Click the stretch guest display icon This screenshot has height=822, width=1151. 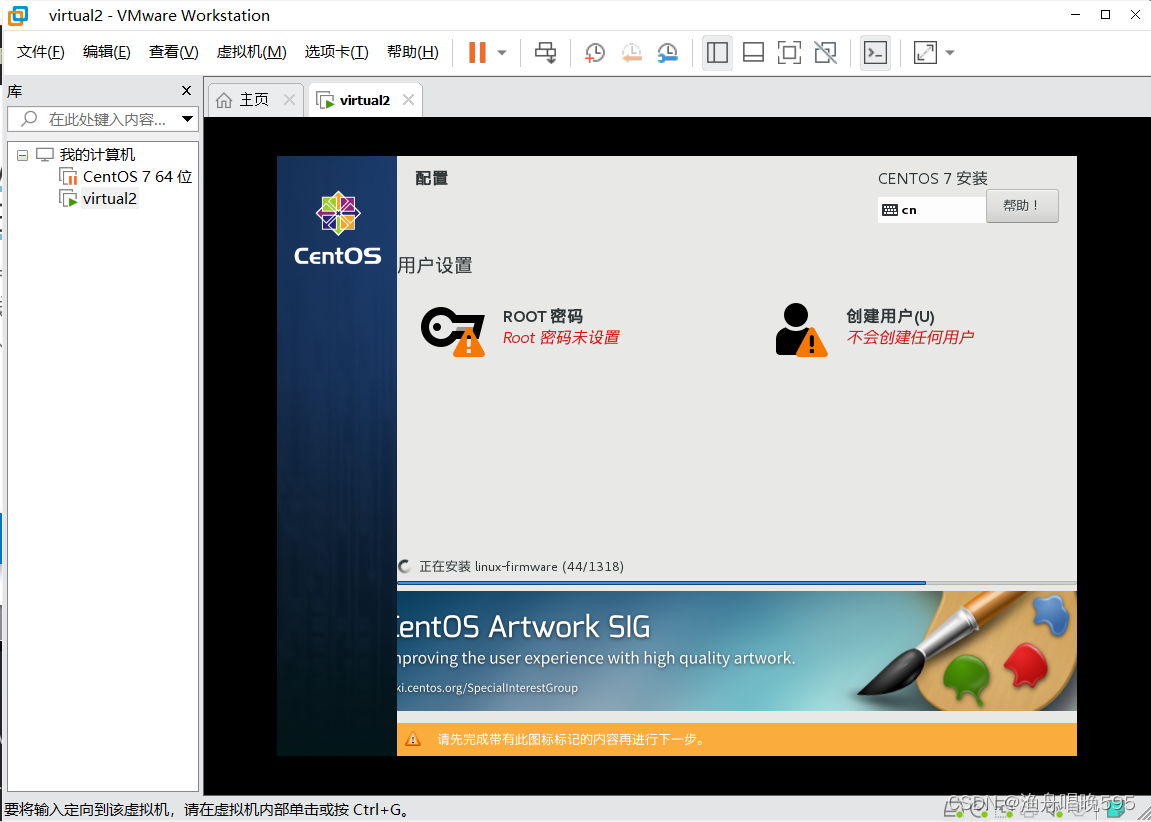pyautogui.click(x=925, y=53)
